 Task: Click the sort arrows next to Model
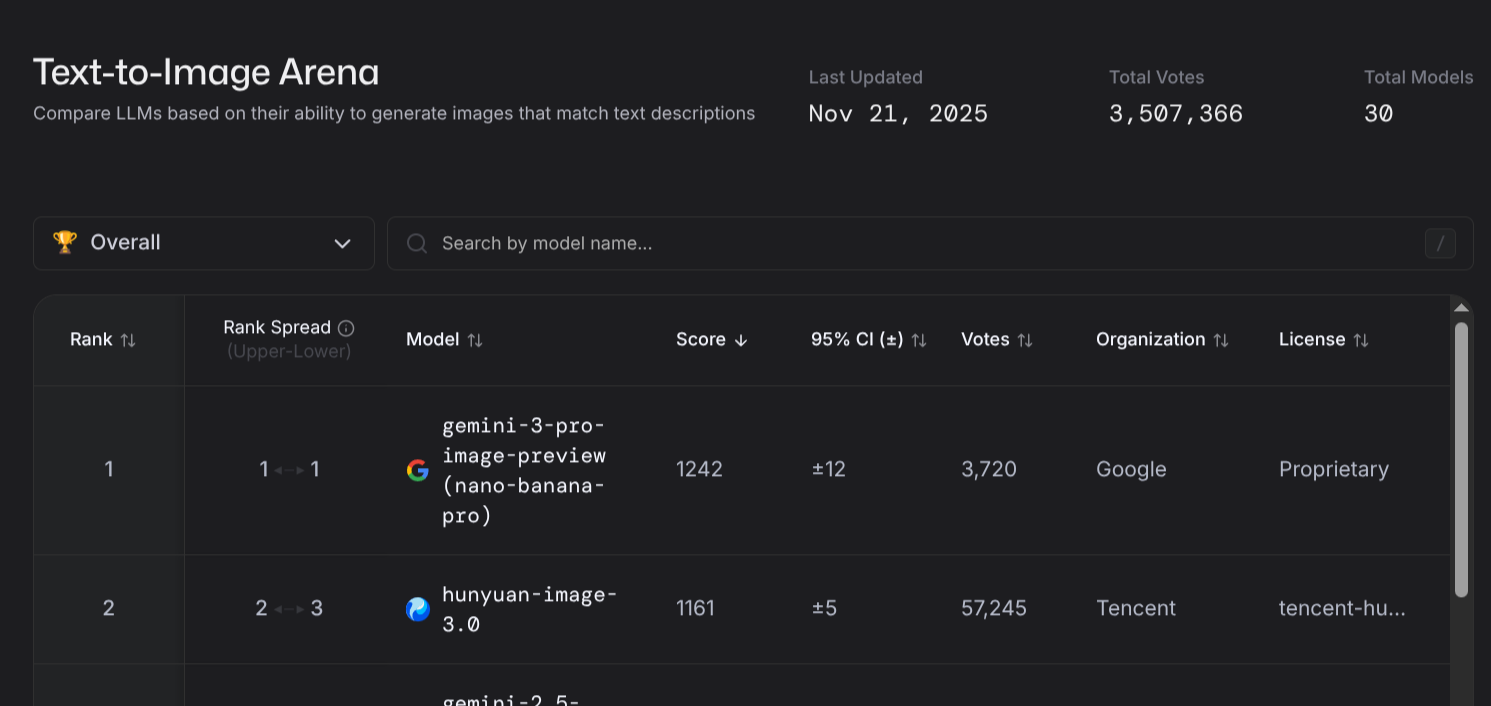[475, 340]
